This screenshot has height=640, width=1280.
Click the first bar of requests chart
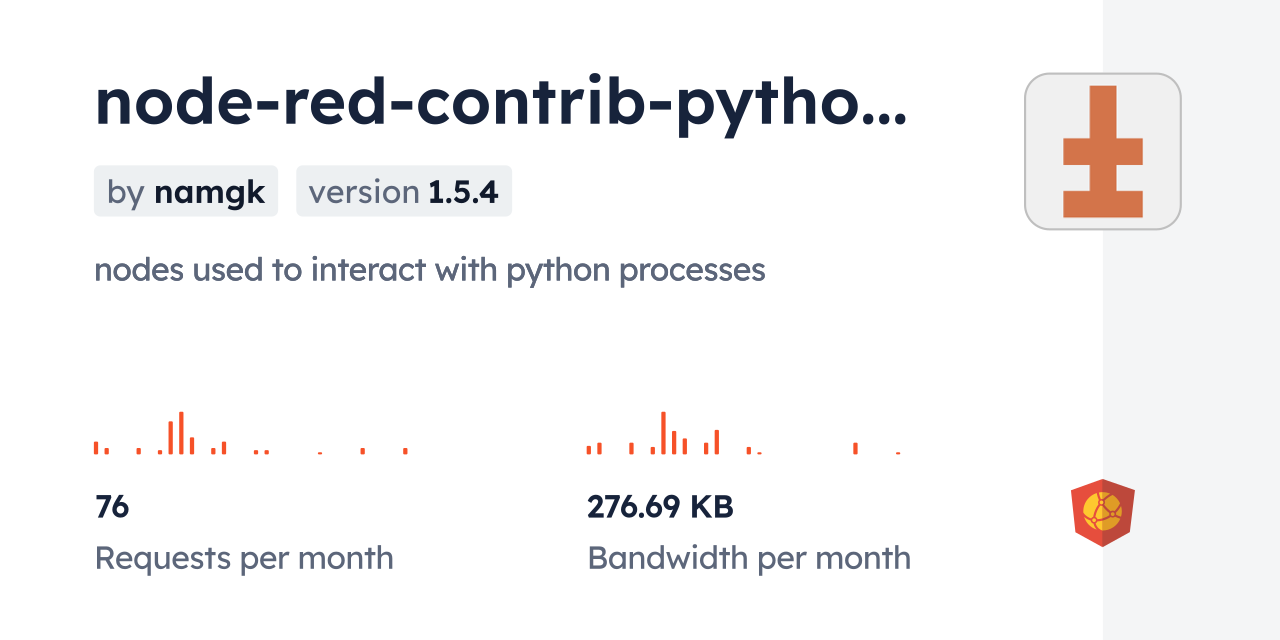pyautogui.click(x=96, y=448)
